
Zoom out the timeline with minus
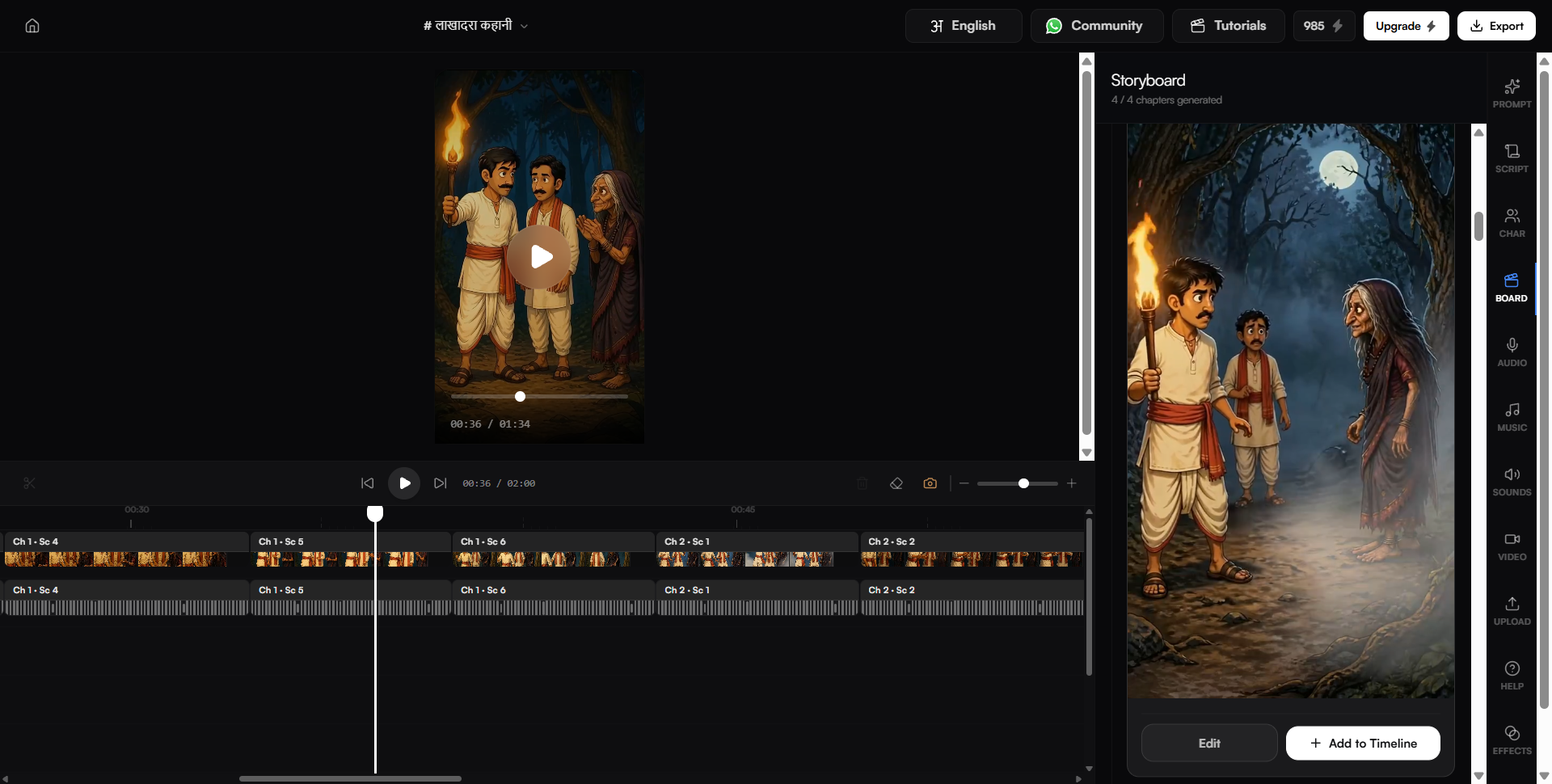coord(964,483)
